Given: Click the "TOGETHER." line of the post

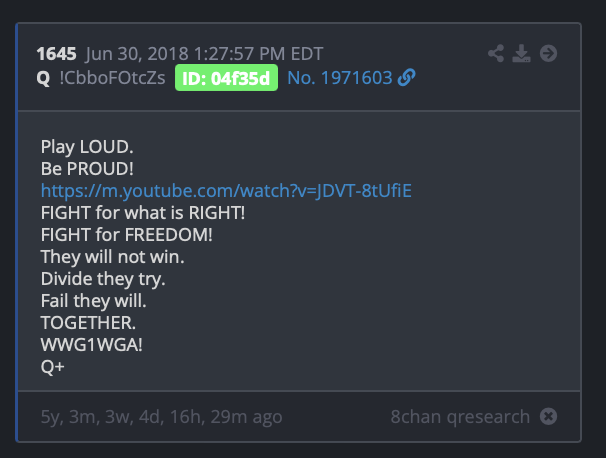Looking at the screenshot, I should point(88,323).
